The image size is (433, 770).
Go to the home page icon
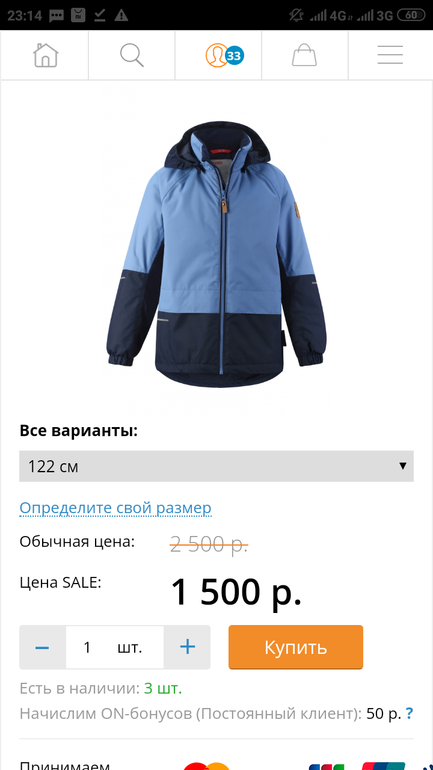[45, 55]
